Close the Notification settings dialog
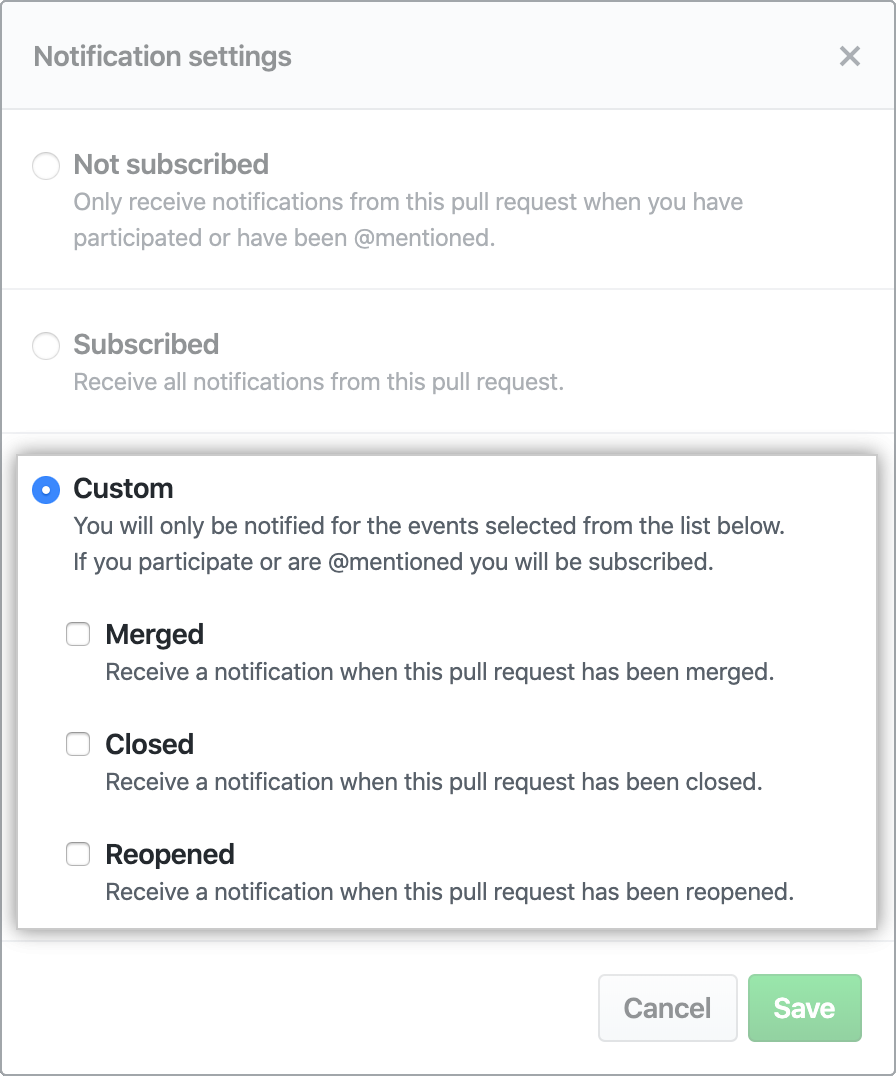Image resolution: width=896 pixels, height=1076 pixels. point(849,57)
